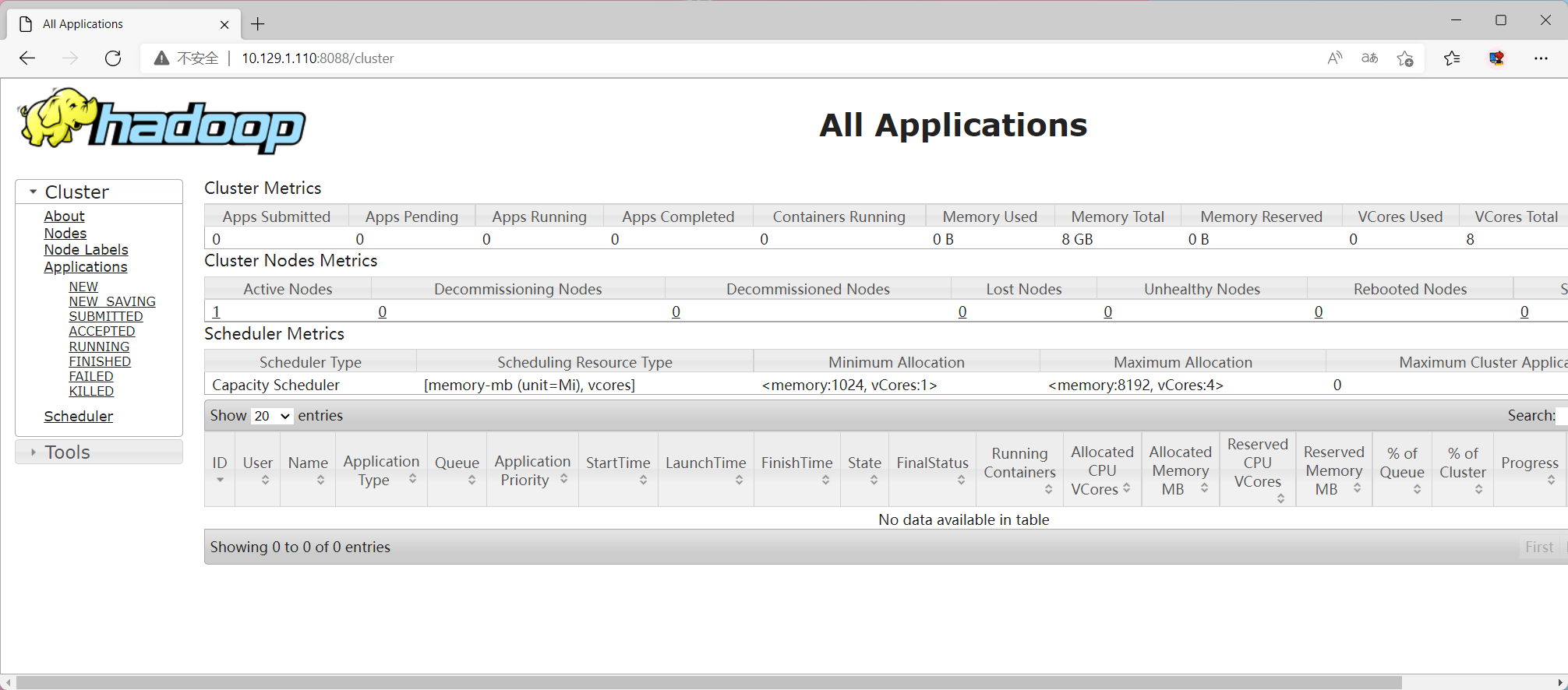Expand the Tools sidebar section
Image resolution: width=1568 pixels, height=690 pixels.
coord(99,452)
